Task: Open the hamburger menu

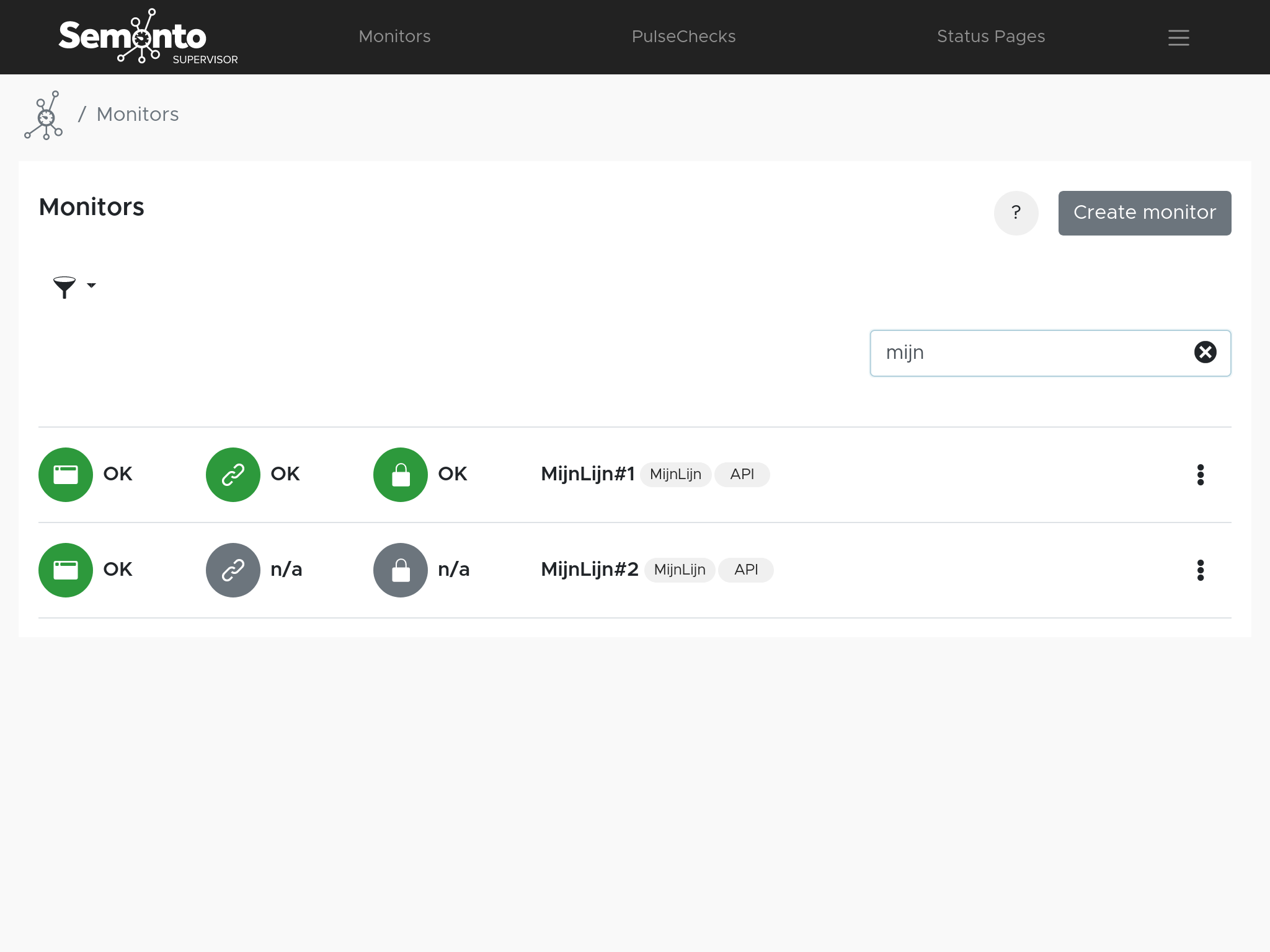Action: pyautogui.click(x=1178, y=37)
